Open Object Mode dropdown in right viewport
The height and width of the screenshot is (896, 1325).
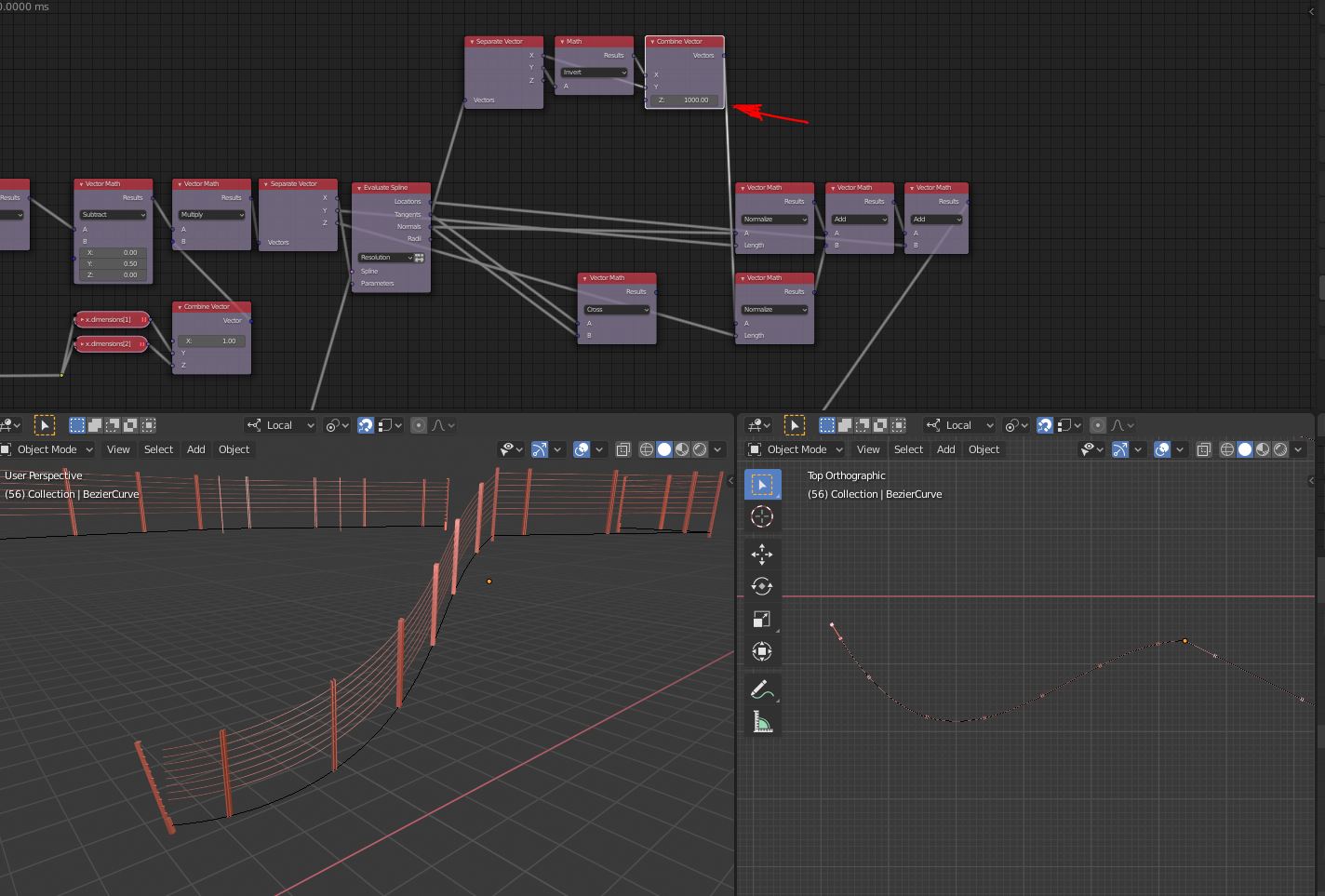click(796, 449)
